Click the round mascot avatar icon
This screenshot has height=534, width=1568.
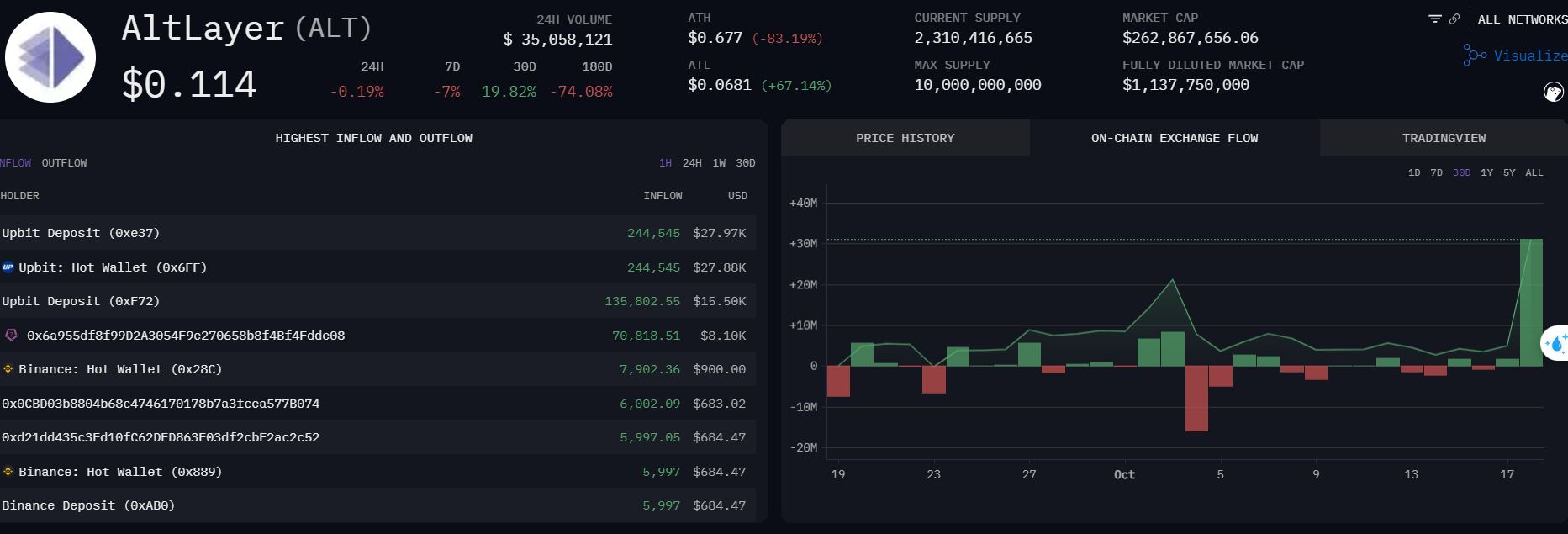pyautogui.click(x=1553, y=92)
